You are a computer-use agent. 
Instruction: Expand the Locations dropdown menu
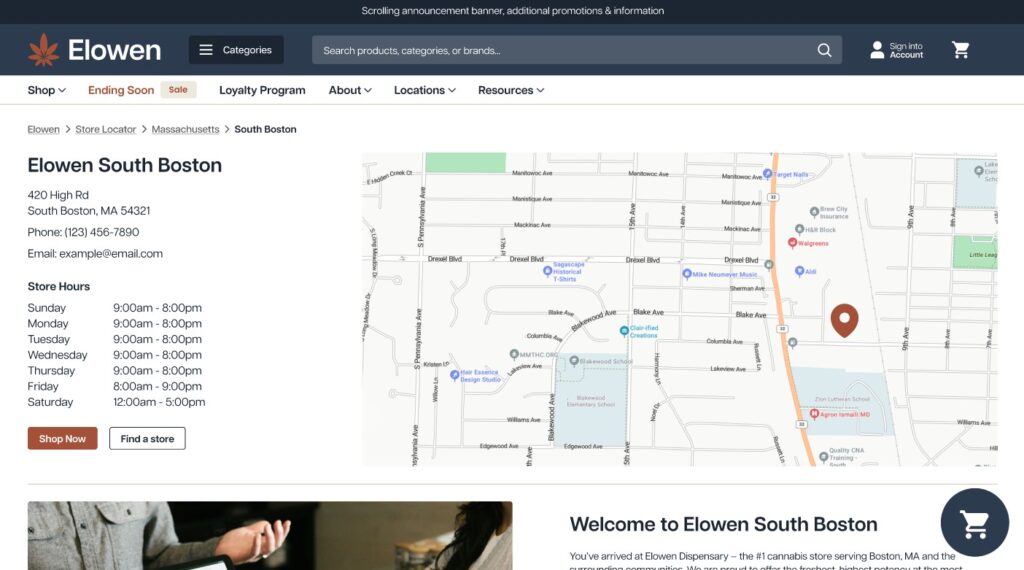coord(424,90)
